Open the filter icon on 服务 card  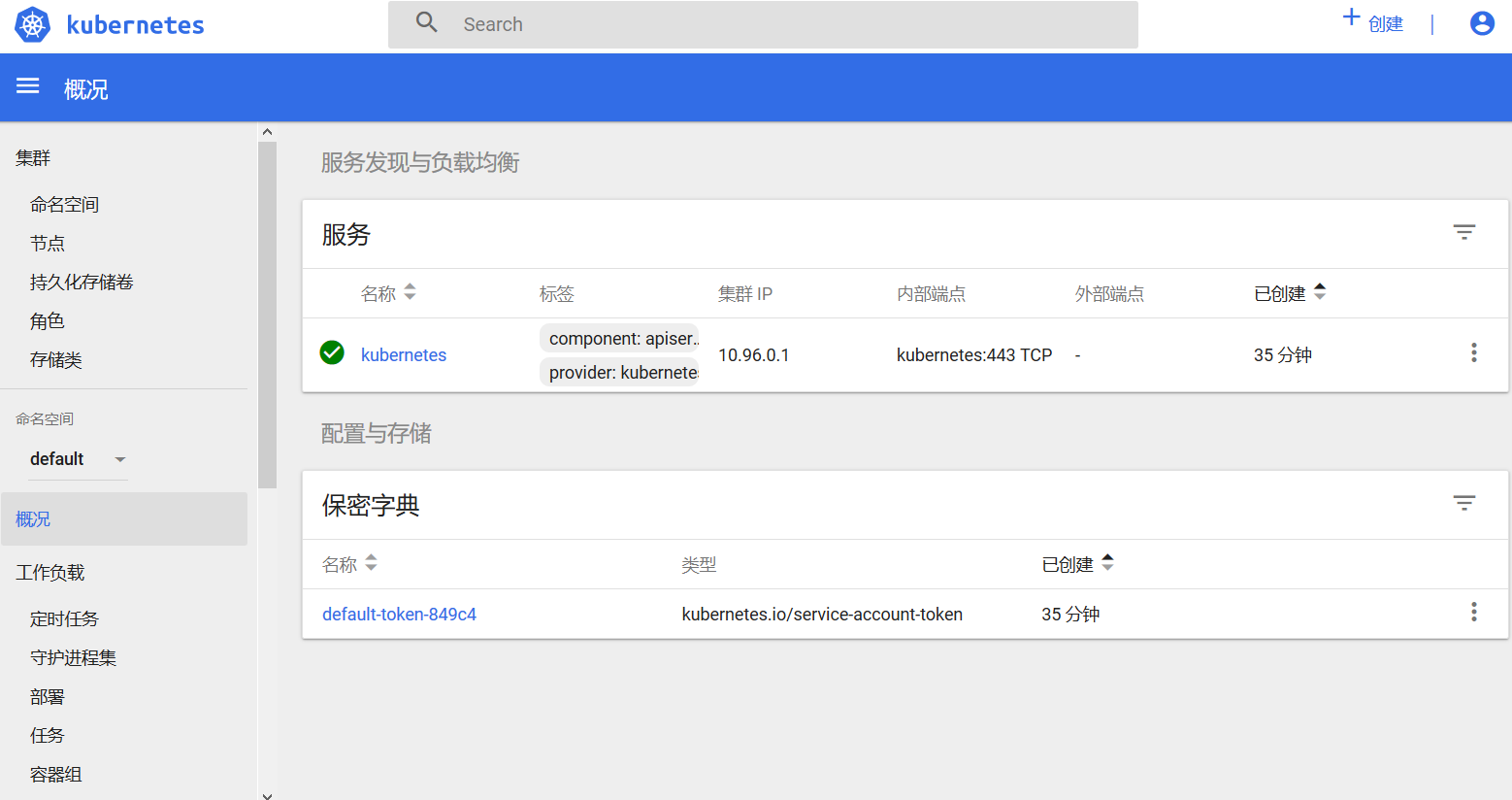pos(1463,232)
